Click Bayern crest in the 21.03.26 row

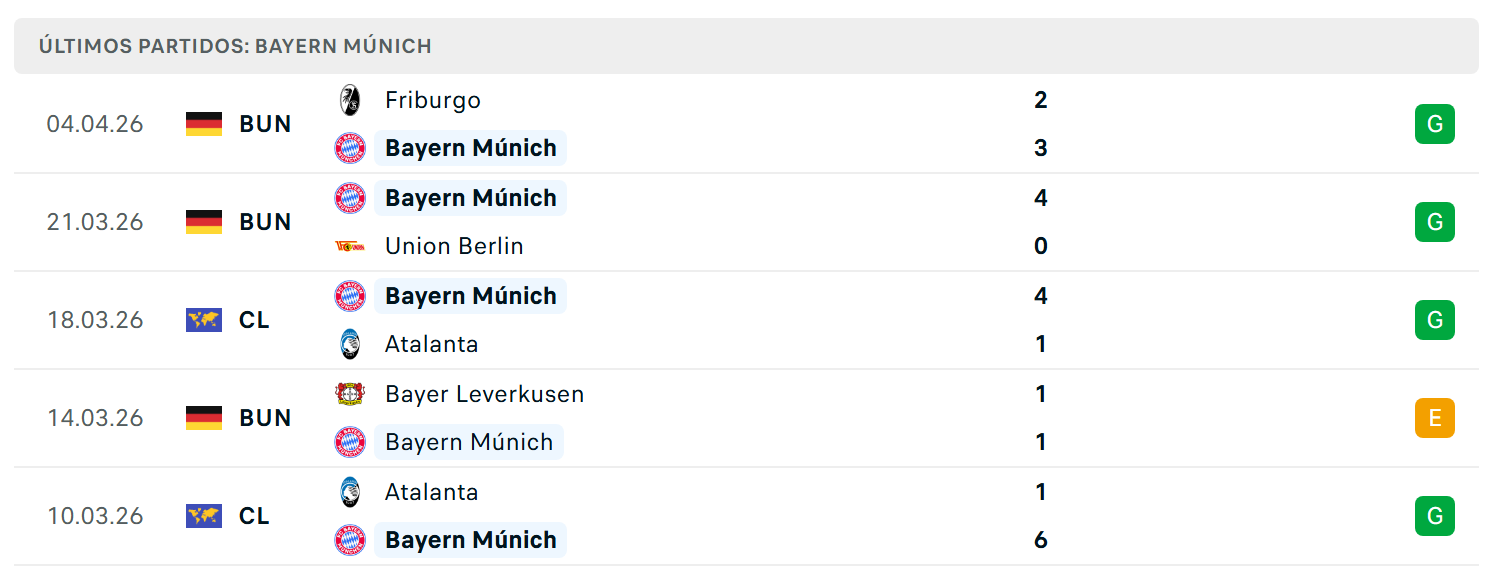point(350,198)
